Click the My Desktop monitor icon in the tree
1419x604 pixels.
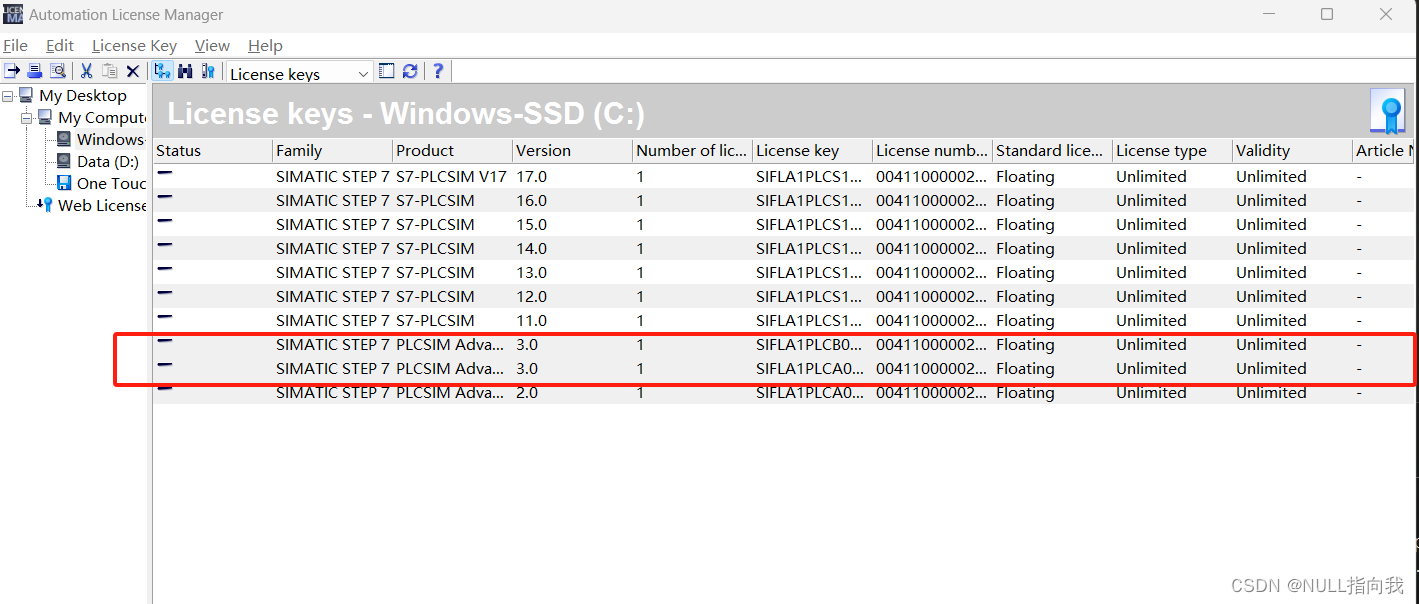click(26, 95)
